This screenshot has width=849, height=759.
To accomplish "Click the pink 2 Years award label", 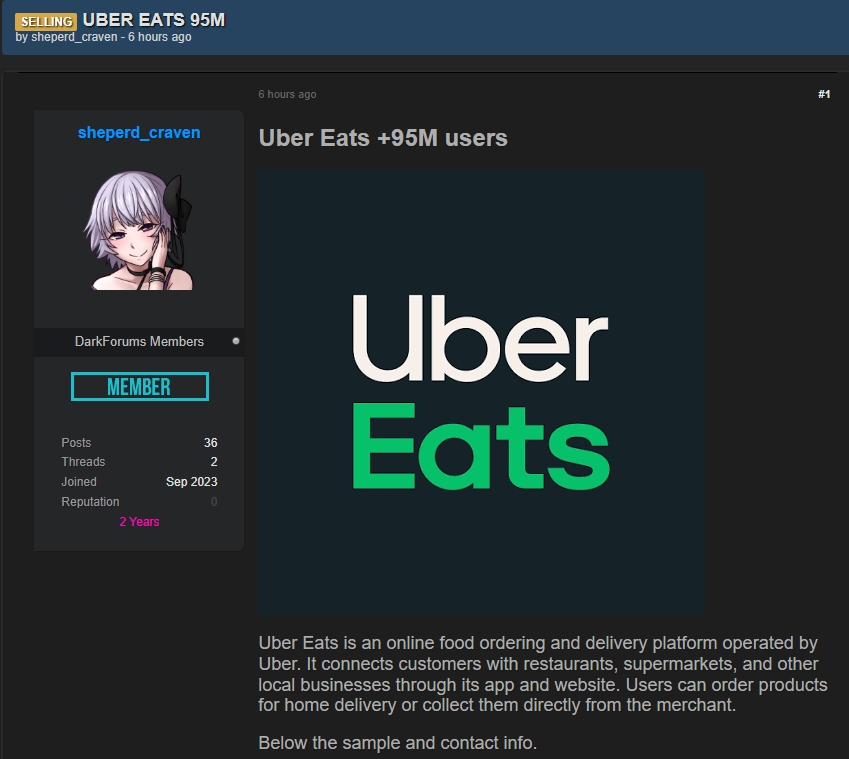I will pos(139,522).
